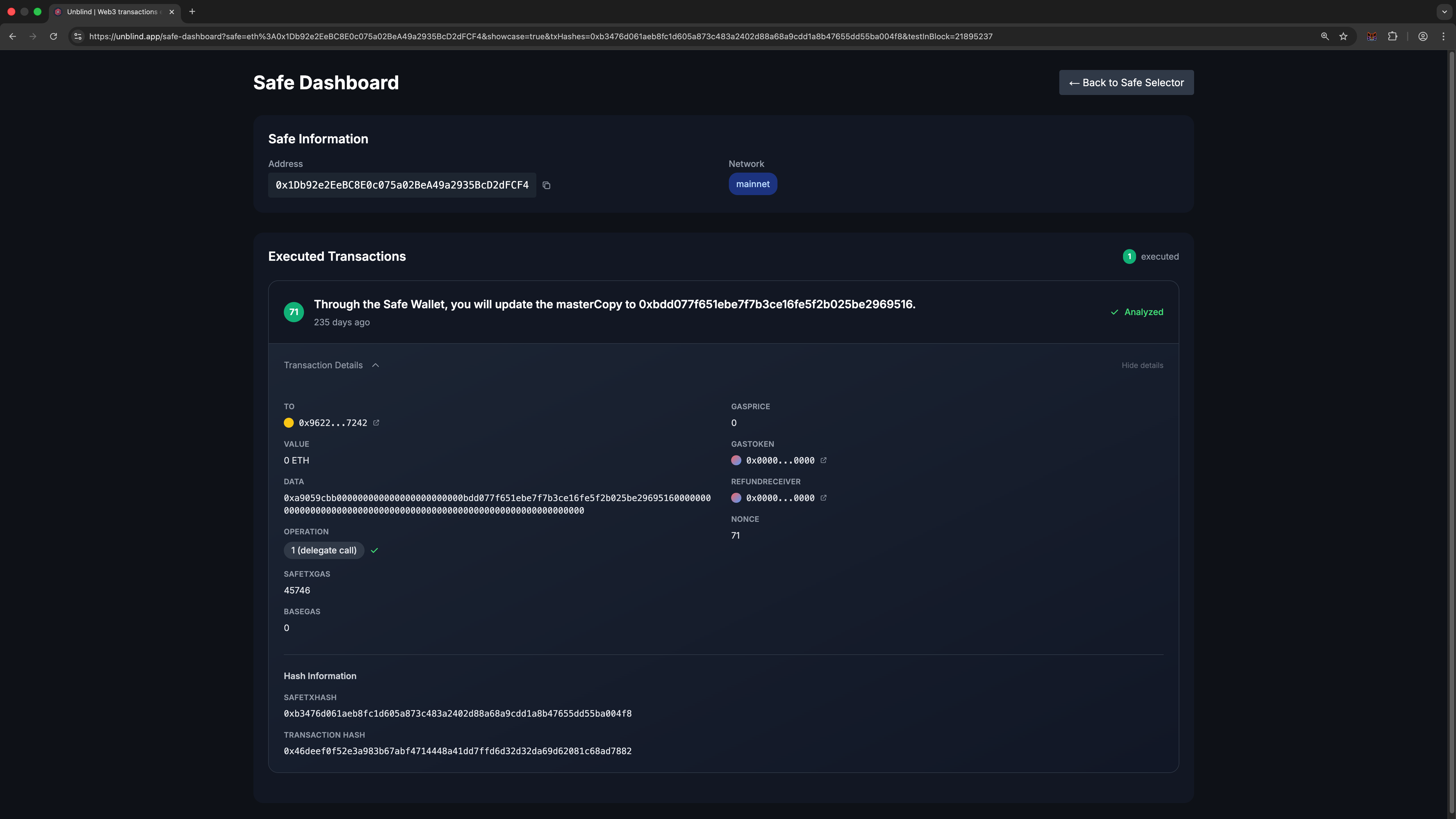Screen dimensions: 1456x819
Task: Open site information settings icon in address bar
Action: tap(77, 36)
